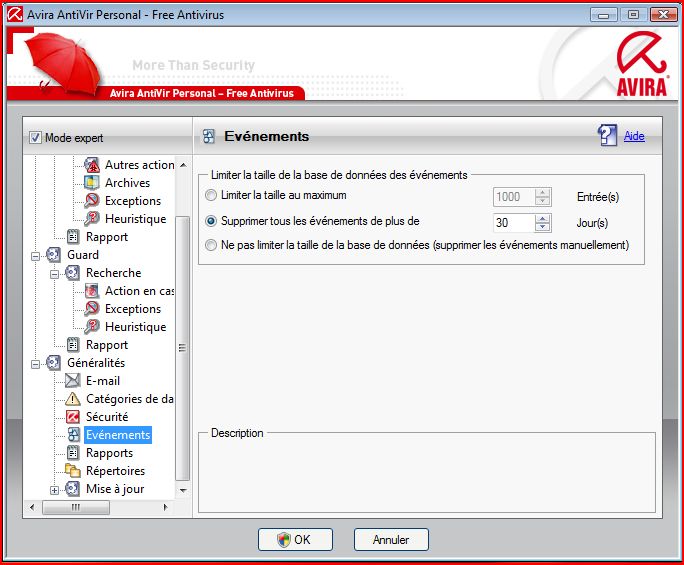Click the E-mail envelope icon

pos(73,381)
